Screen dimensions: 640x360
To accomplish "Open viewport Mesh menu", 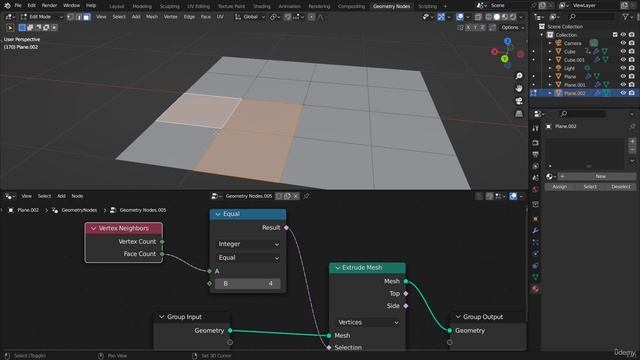I will click(152, 17).
